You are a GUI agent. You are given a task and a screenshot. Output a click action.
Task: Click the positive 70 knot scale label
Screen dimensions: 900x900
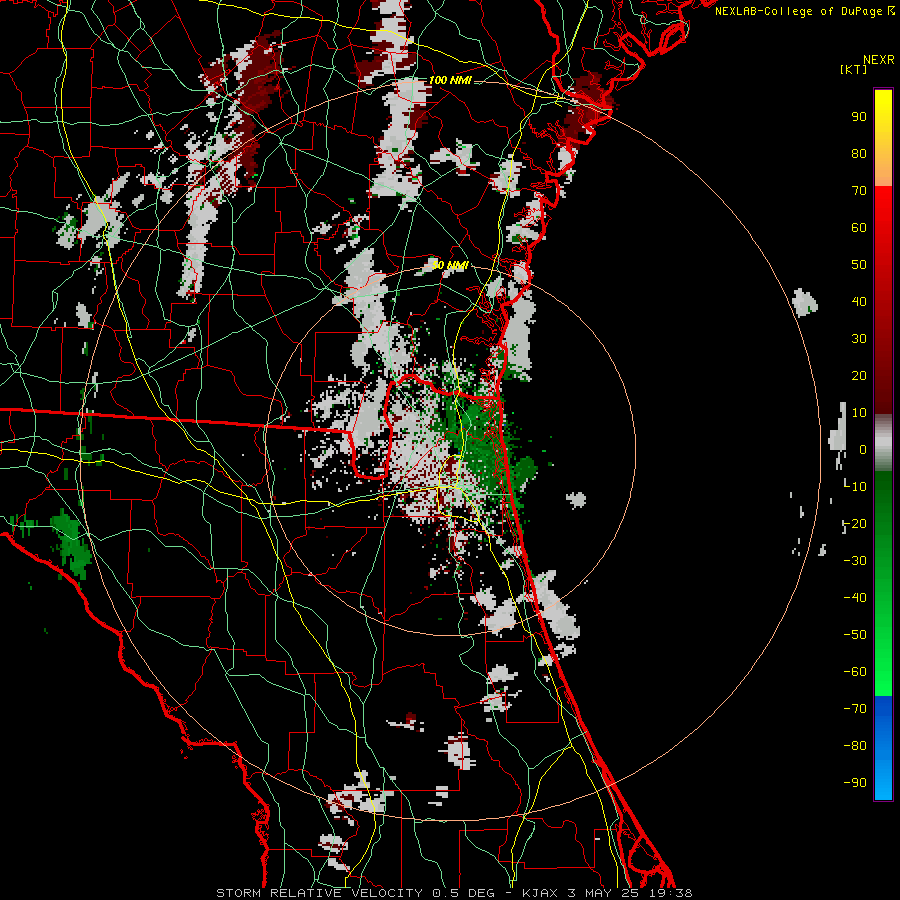pyautogui.click(x=859, y=191)
